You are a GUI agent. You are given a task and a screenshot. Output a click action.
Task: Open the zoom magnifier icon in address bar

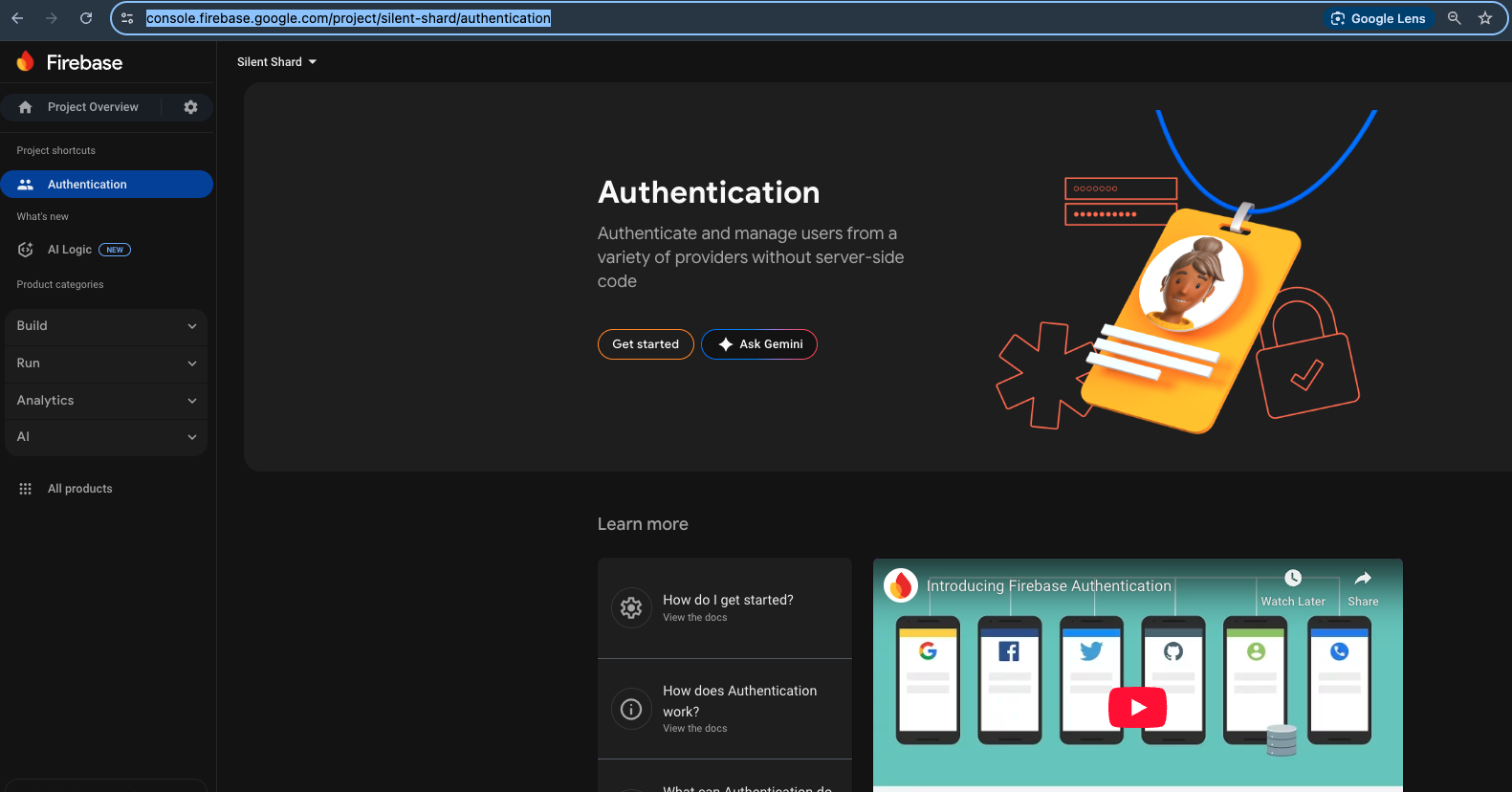click(x=1454, y=18)
